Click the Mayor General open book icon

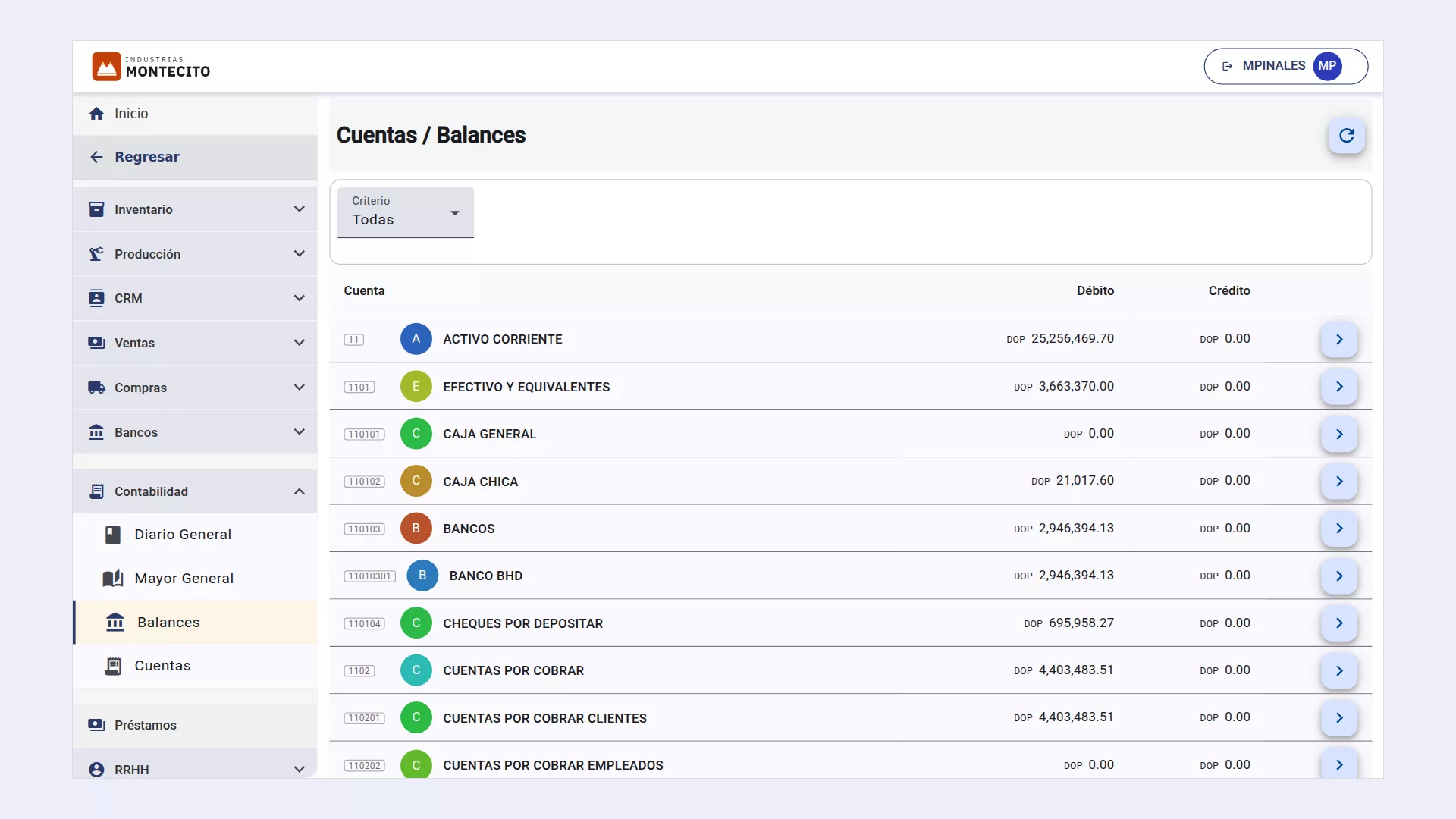pos(113,579)
